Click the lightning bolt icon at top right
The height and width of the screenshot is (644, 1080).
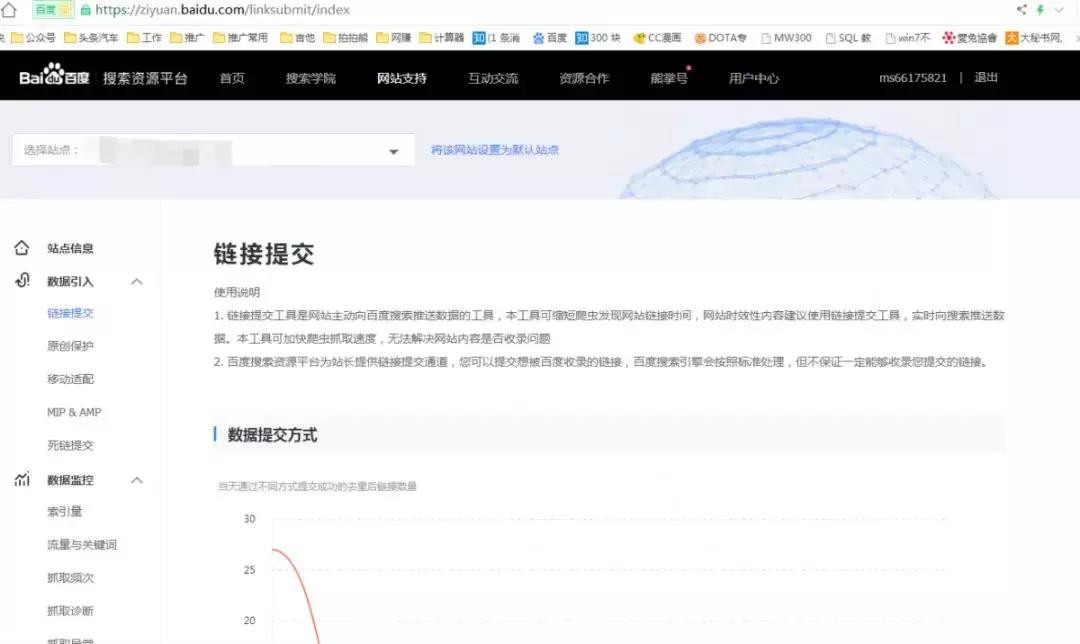1040,10
